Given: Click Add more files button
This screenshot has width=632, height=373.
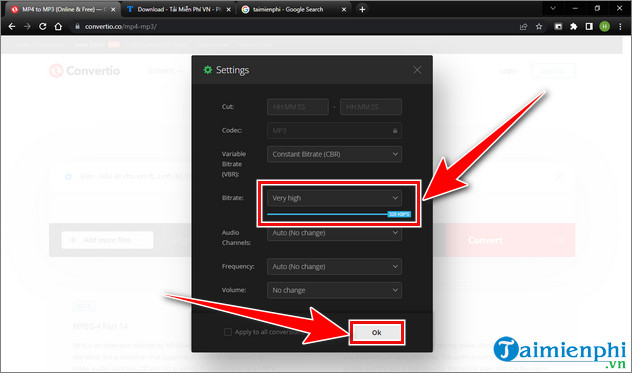Looking at the screenshot, I should point(107,240).
